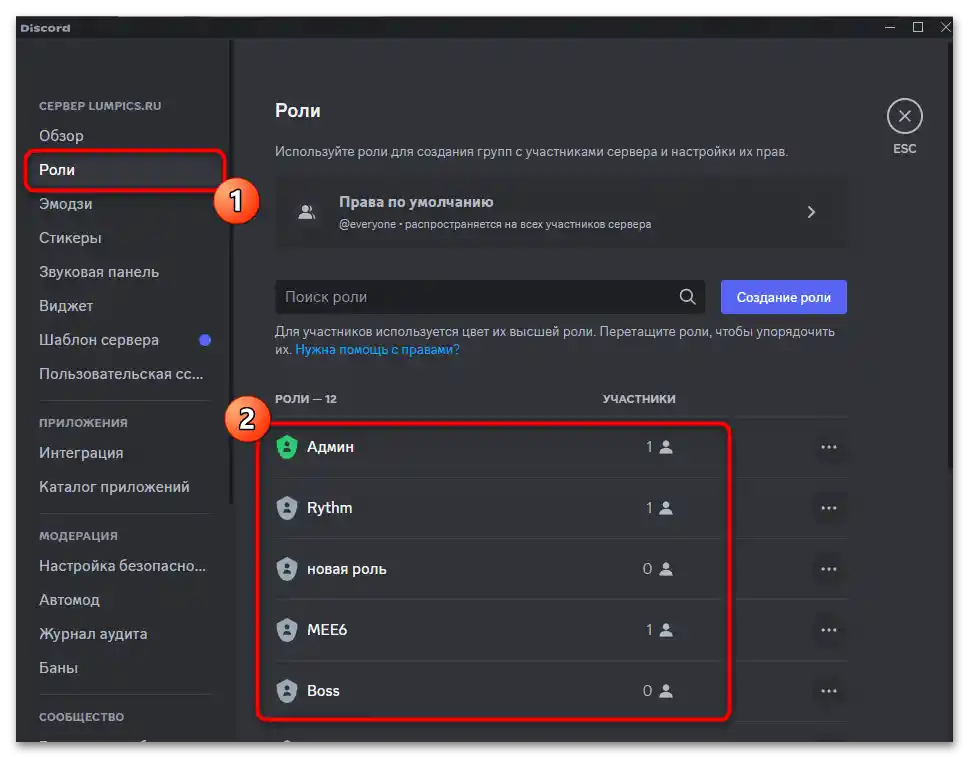Viewport: 969px width, 758px height.
Task: View members icon of Boss role
Action: 666,691
